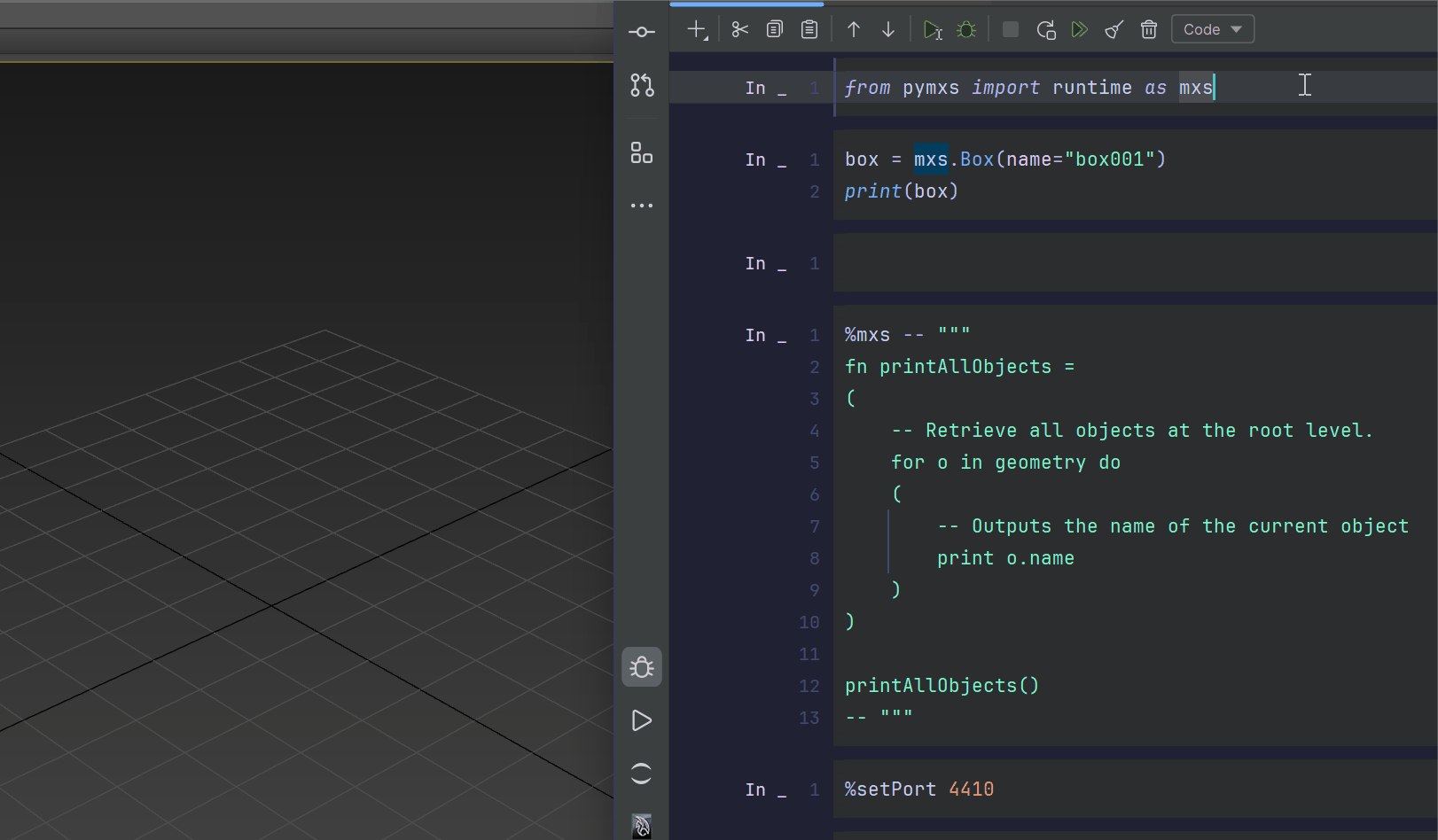Click the %setPort 4410 line
The image size is (1438, 840).
[919, 789]
